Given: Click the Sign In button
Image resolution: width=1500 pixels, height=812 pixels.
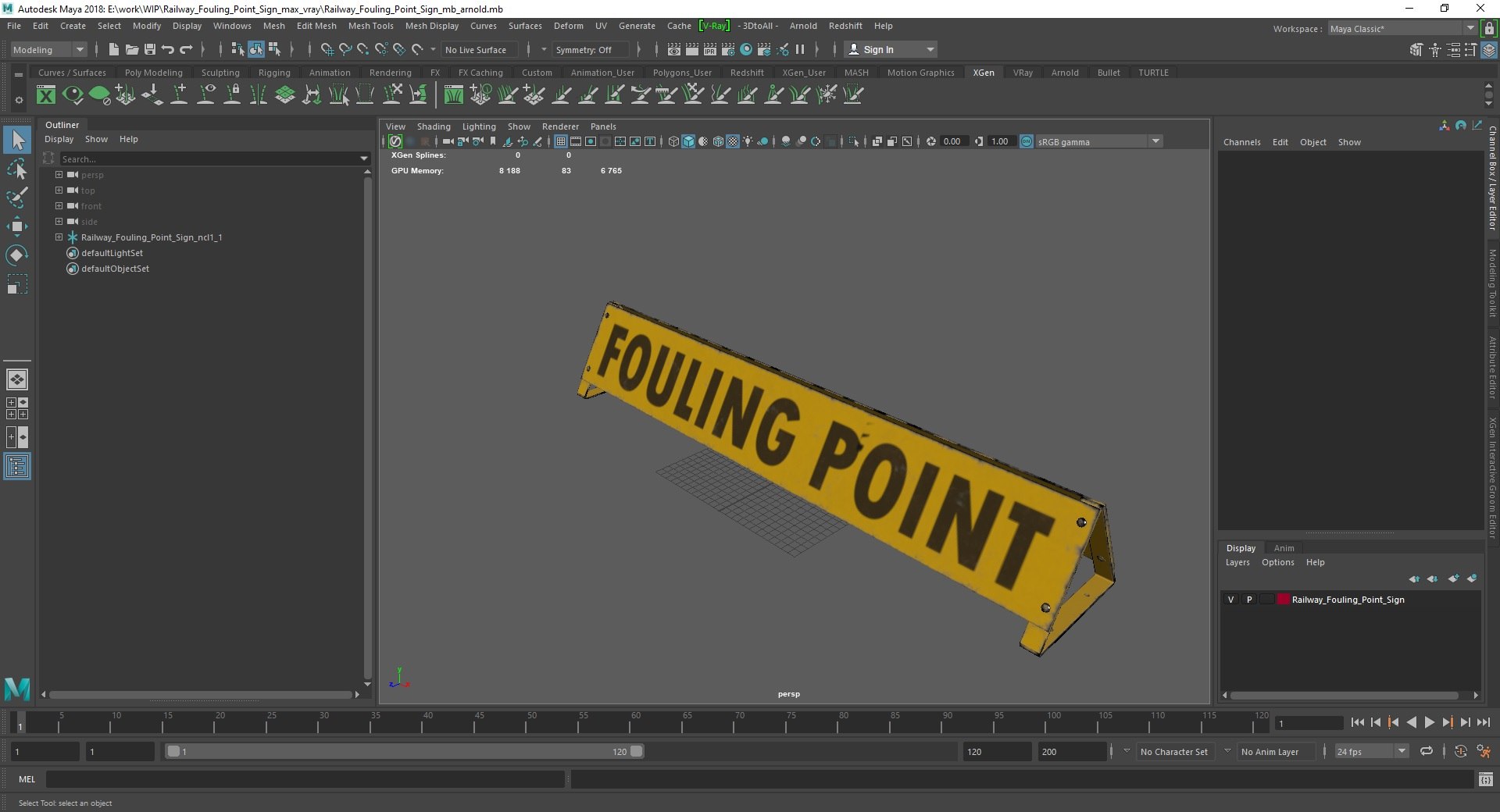Looking at the screenshot, I should click(891, 49).
